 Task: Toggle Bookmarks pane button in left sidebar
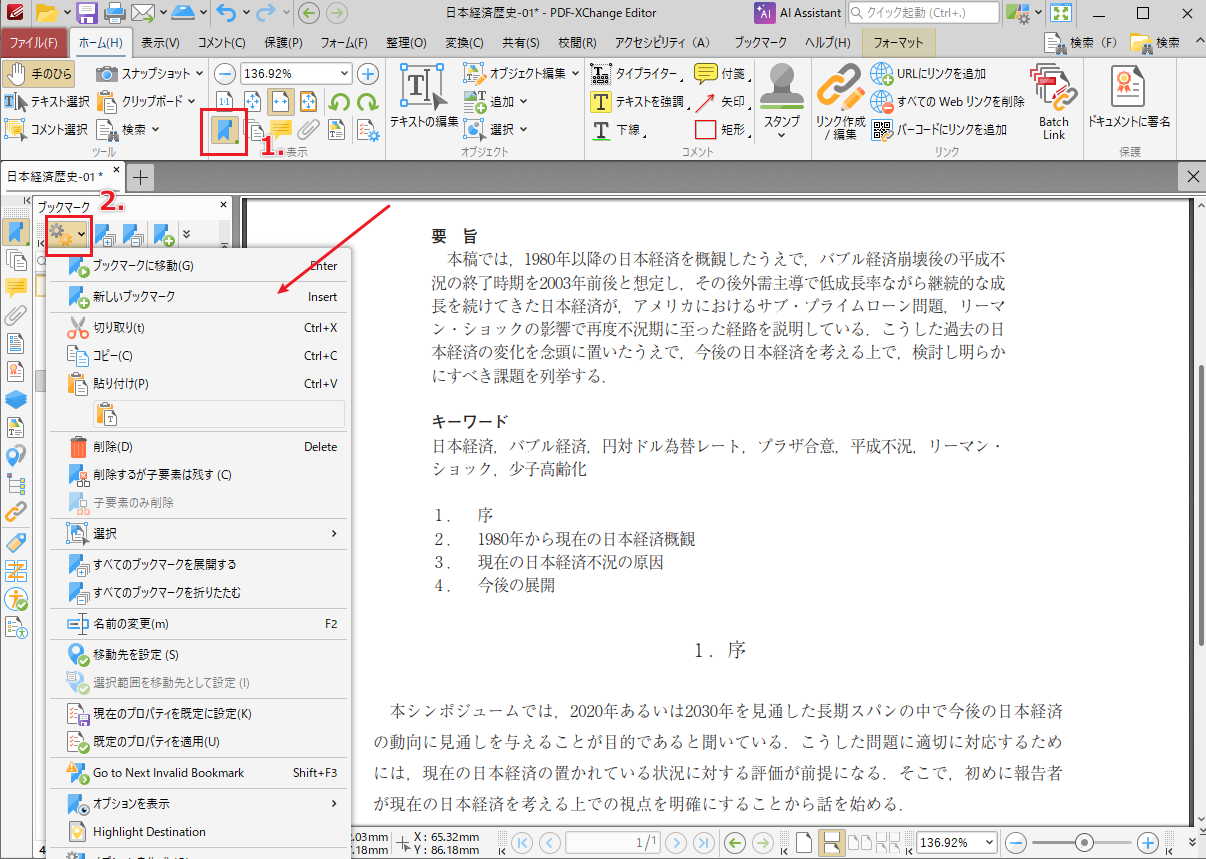[16, 232]
